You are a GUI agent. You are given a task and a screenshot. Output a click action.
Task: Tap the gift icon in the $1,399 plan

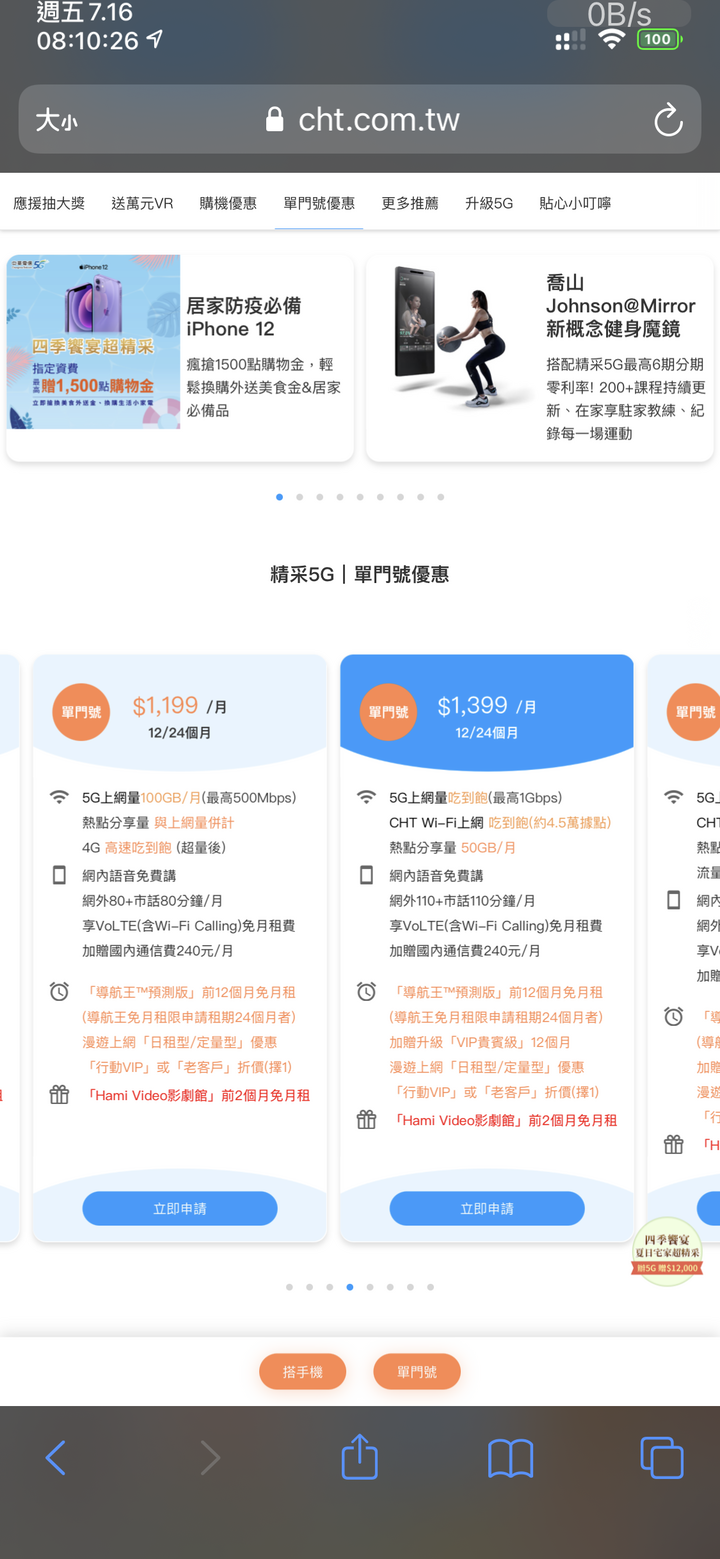[x=366, y=1119]
